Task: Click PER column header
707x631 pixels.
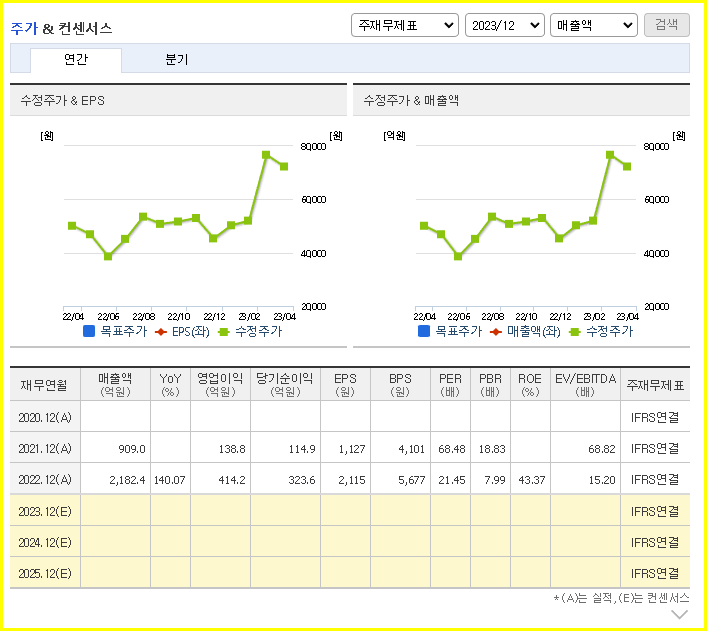Action: coord(450,385)
